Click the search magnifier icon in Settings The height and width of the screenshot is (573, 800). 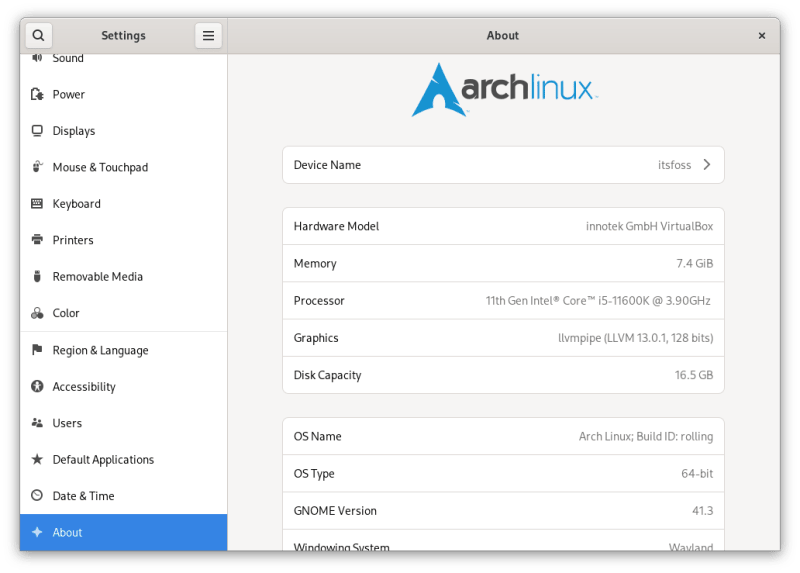(x=38, y=36)
